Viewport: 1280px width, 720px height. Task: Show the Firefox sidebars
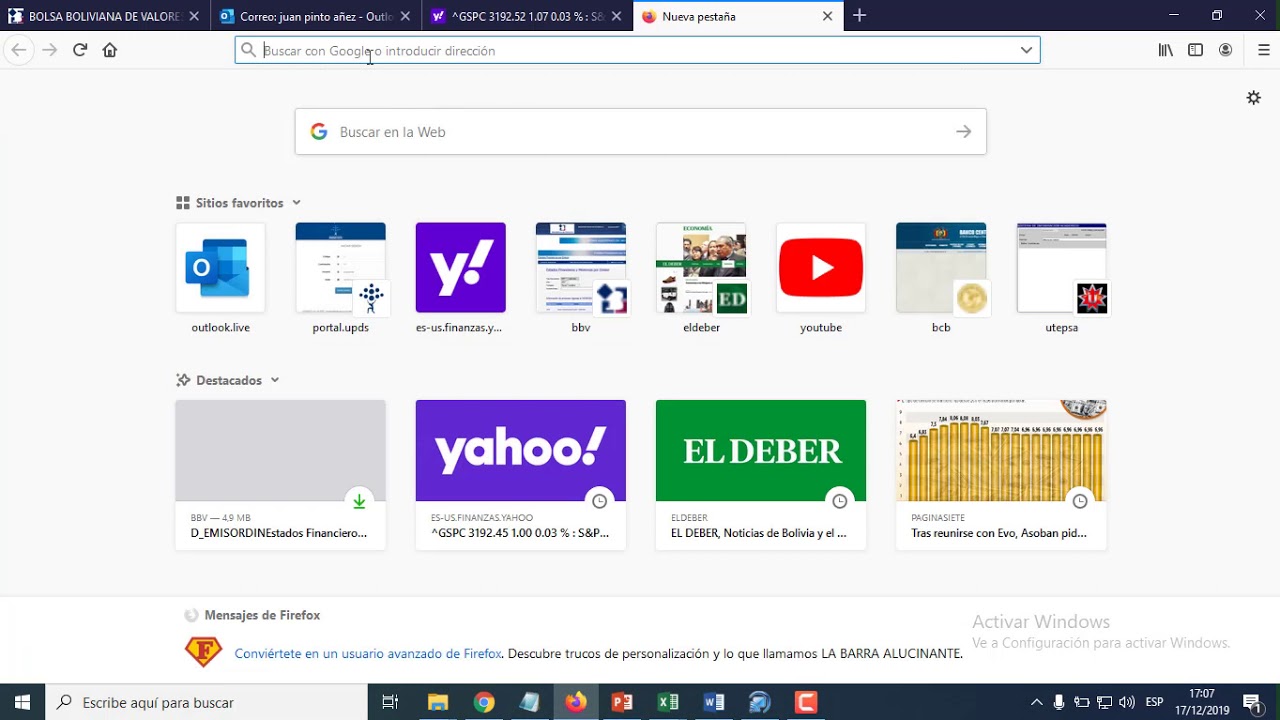(1195, 50)
